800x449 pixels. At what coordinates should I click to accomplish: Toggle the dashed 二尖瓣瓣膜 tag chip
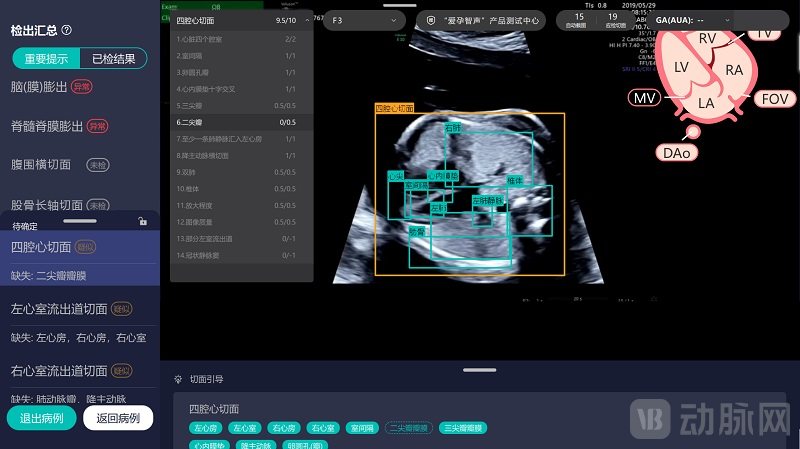point(408,428)
